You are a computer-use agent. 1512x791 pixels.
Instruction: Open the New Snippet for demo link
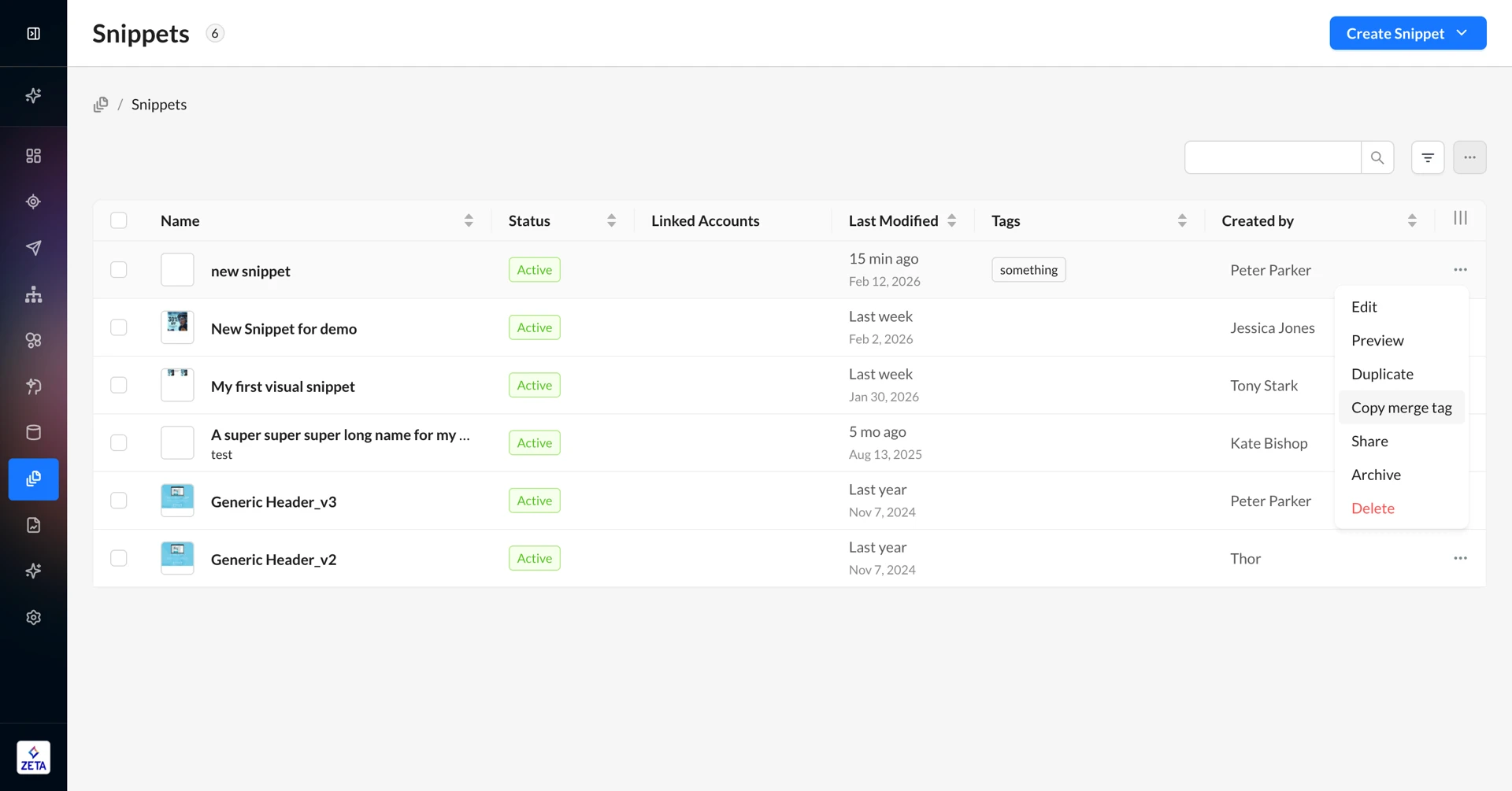[x=283, y=328]
